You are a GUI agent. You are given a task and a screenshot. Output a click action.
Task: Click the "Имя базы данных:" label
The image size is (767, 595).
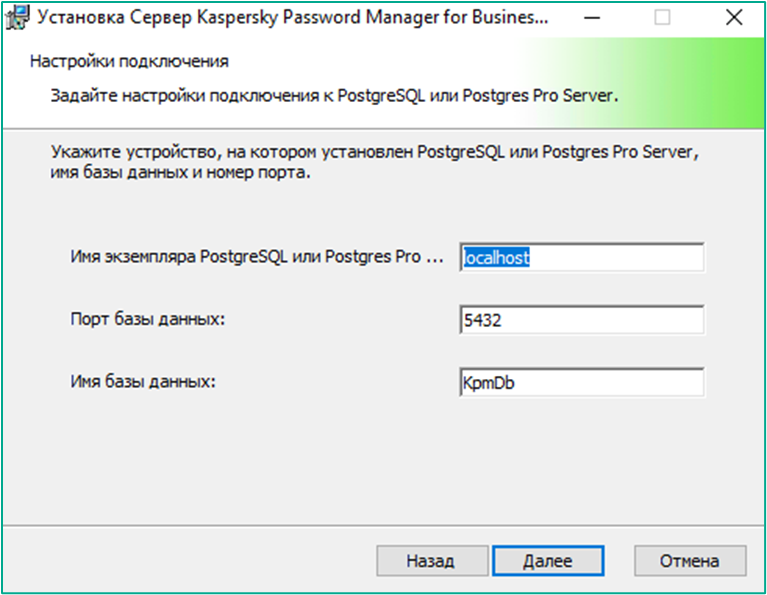(x=143, y=381)
